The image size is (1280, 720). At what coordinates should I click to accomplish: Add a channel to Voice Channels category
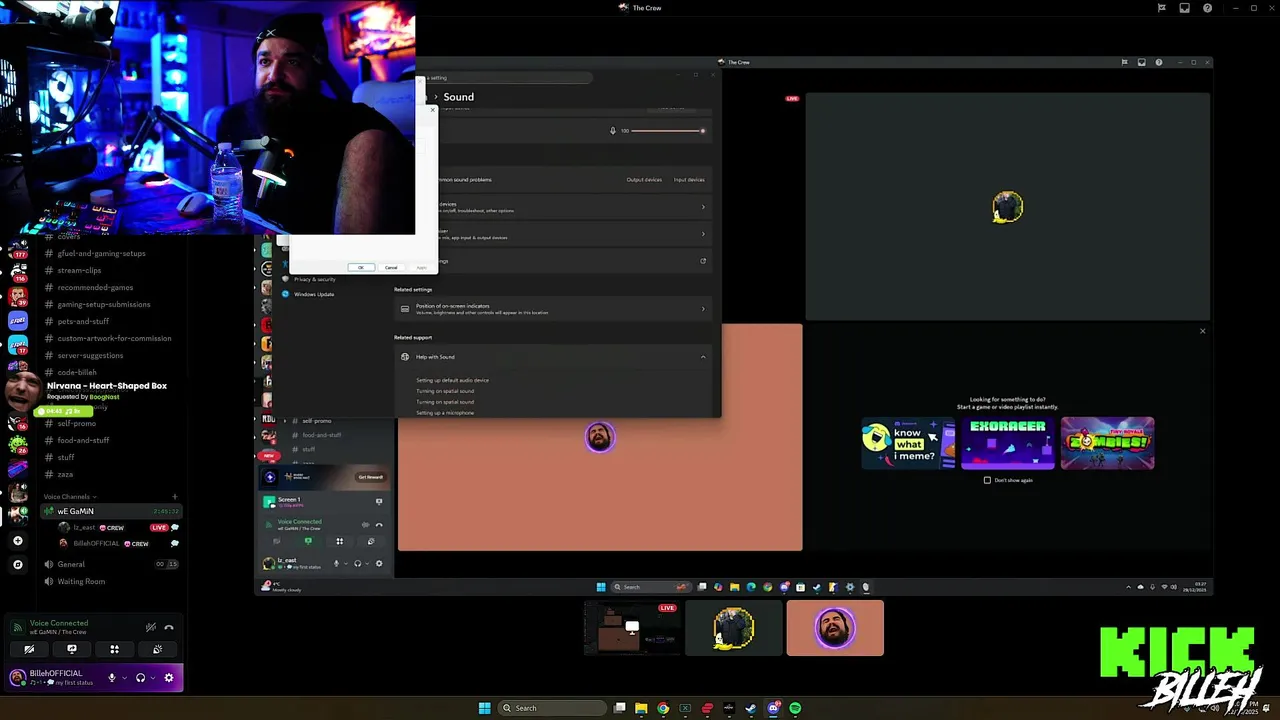(174, 496)
